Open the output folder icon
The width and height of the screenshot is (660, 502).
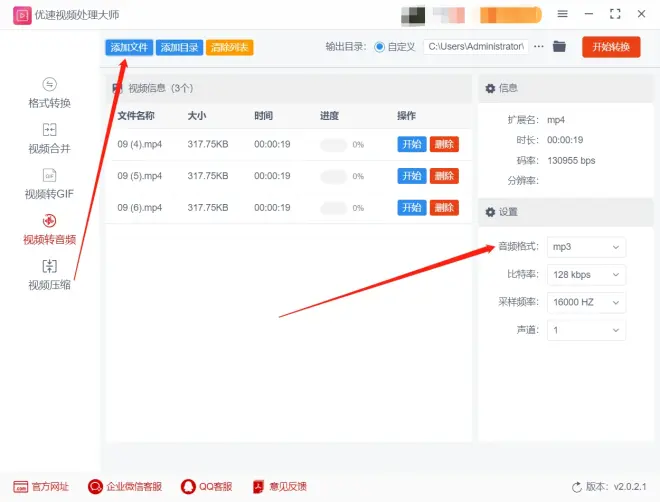click(559, 47)
